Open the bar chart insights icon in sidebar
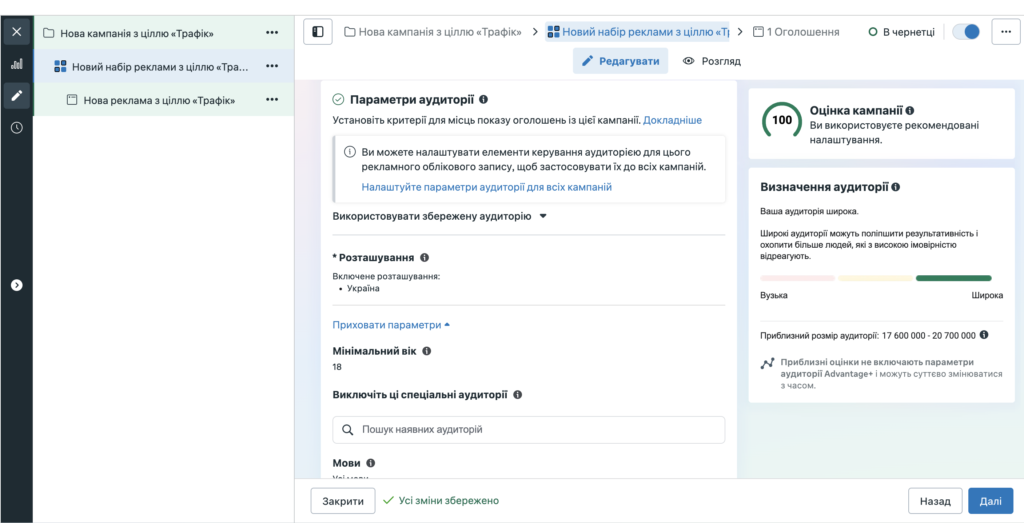Image resolution: width=1024 pixels, height=523 pixels. tap(17, 64)
